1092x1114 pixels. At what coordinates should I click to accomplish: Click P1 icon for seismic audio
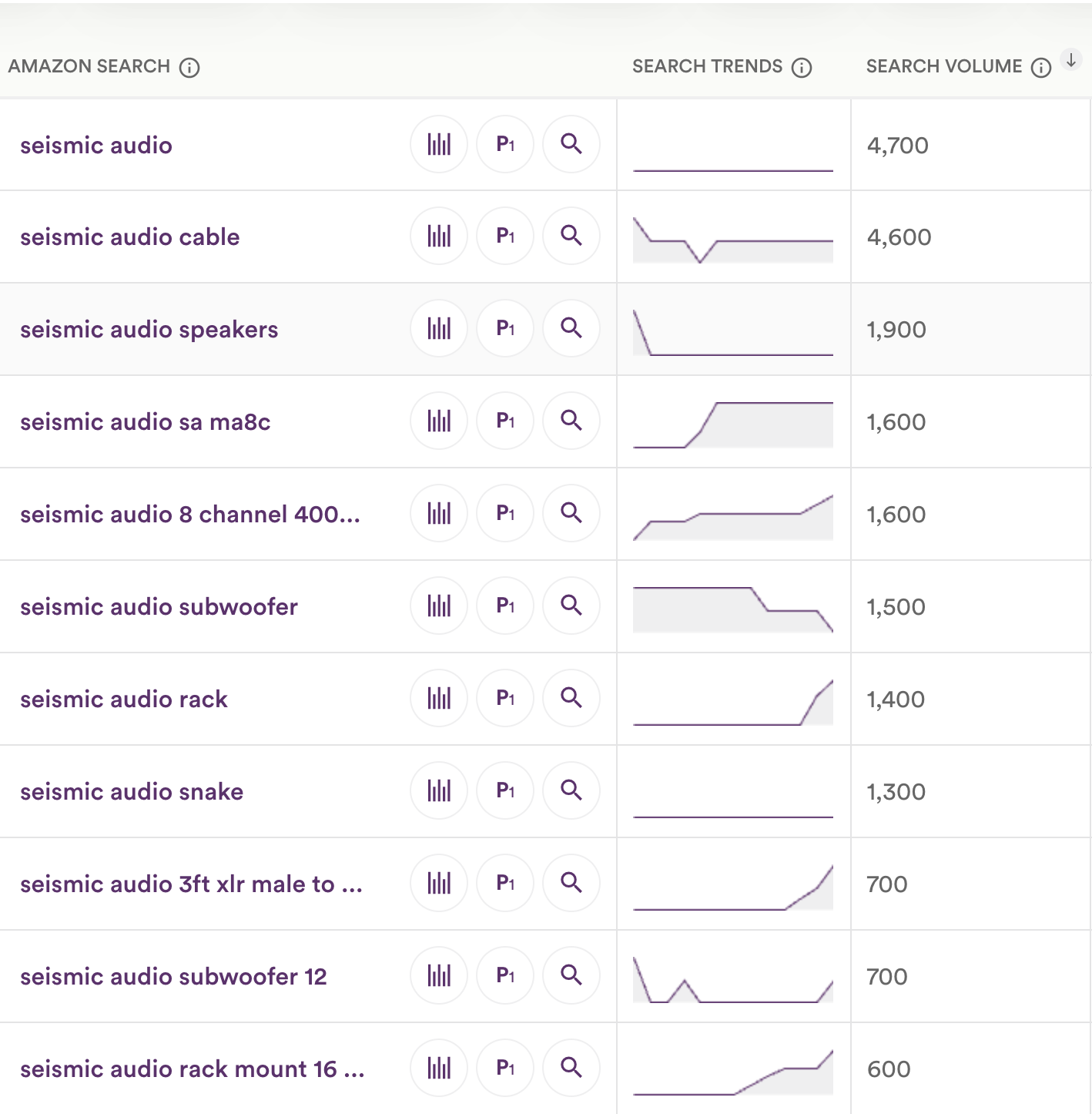click(505, 144)
